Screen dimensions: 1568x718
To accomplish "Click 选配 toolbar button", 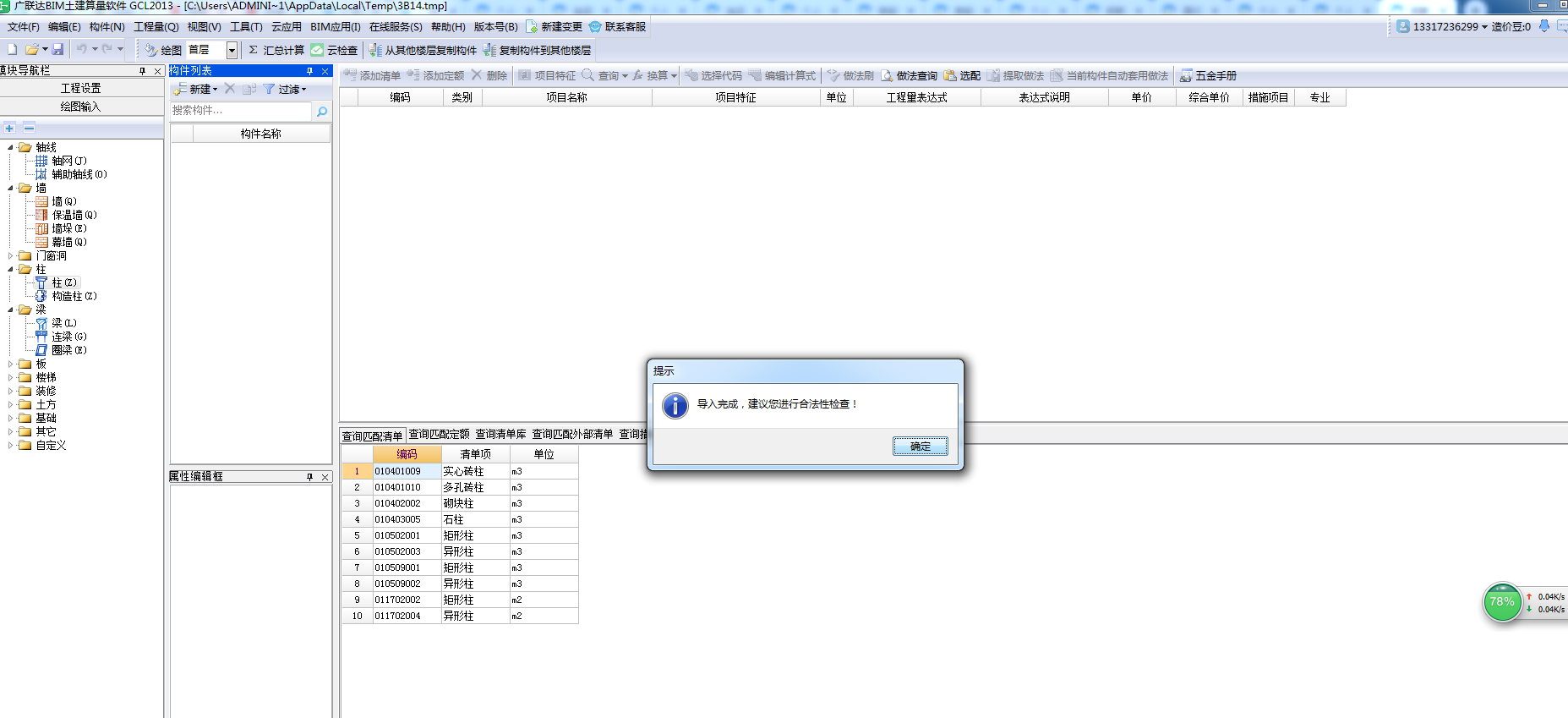I will (x=962, y=75).
